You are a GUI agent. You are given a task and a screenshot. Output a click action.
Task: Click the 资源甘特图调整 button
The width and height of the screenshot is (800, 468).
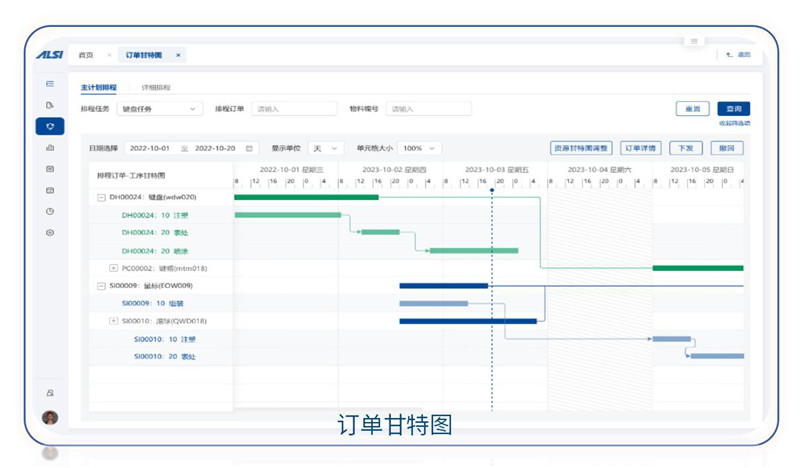click(581, 148)
